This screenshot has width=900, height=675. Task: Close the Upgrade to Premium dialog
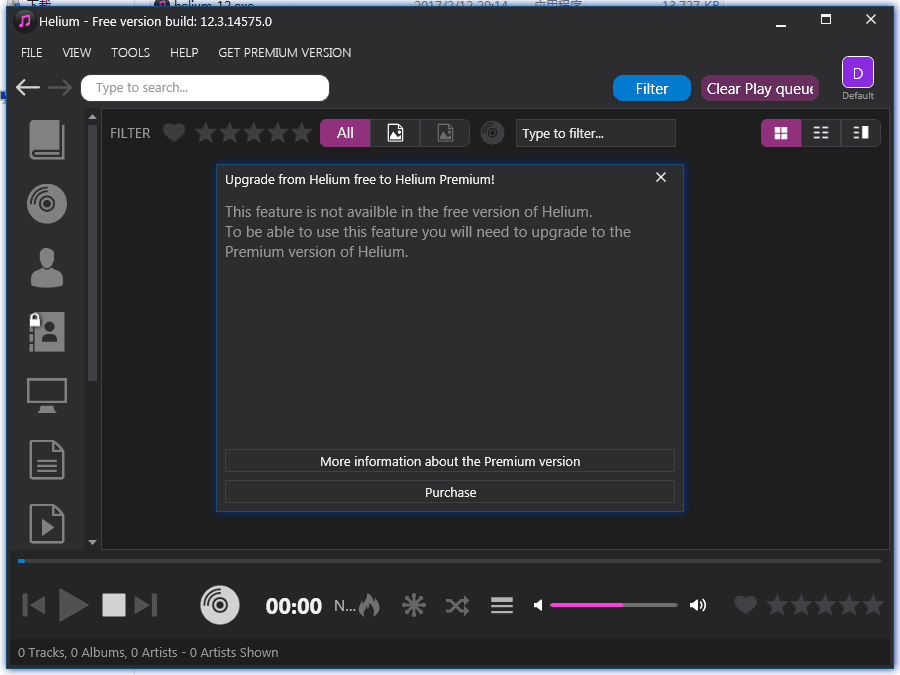pos(661,177)
